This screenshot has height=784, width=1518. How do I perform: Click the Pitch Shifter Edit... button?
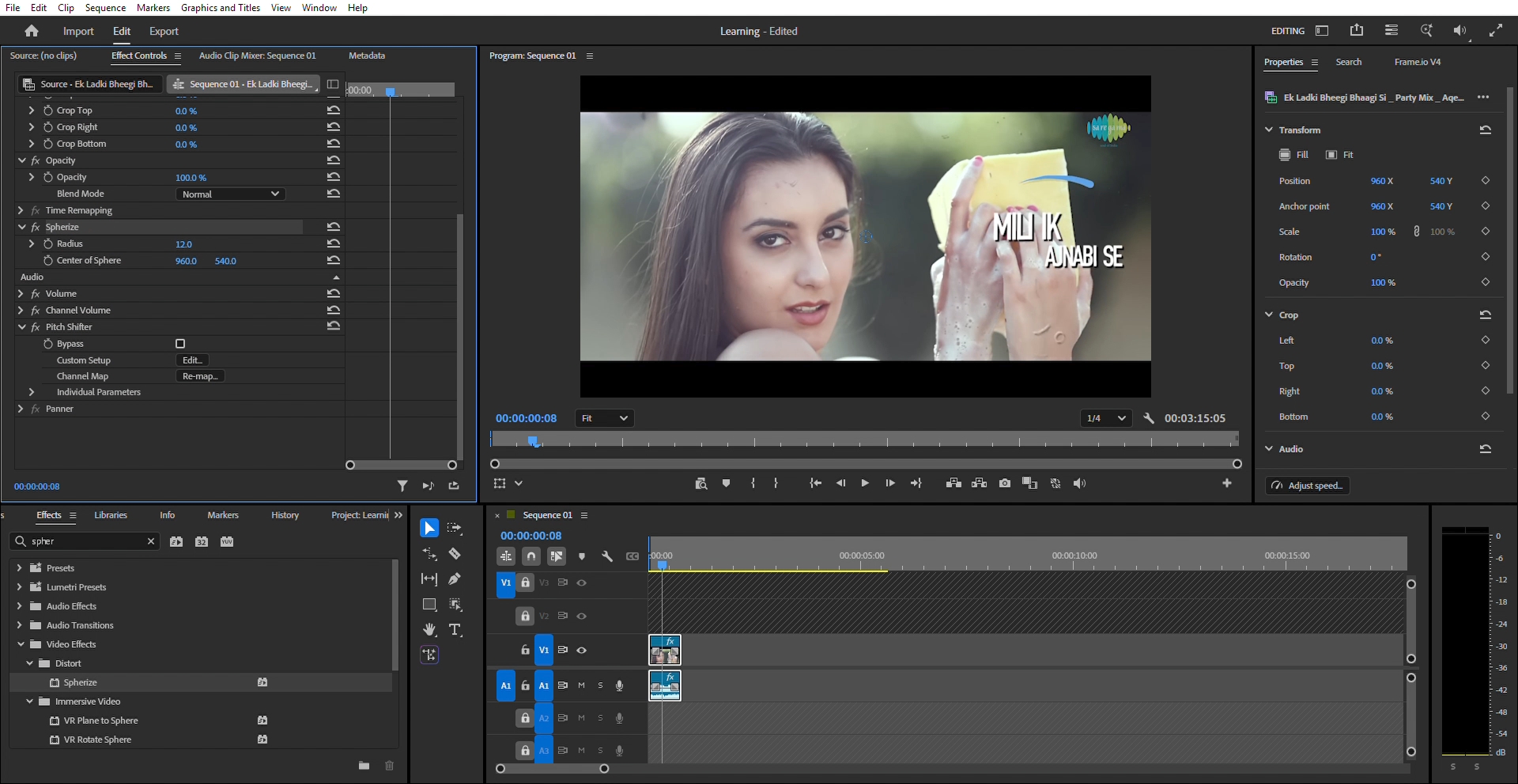point(192,360)
